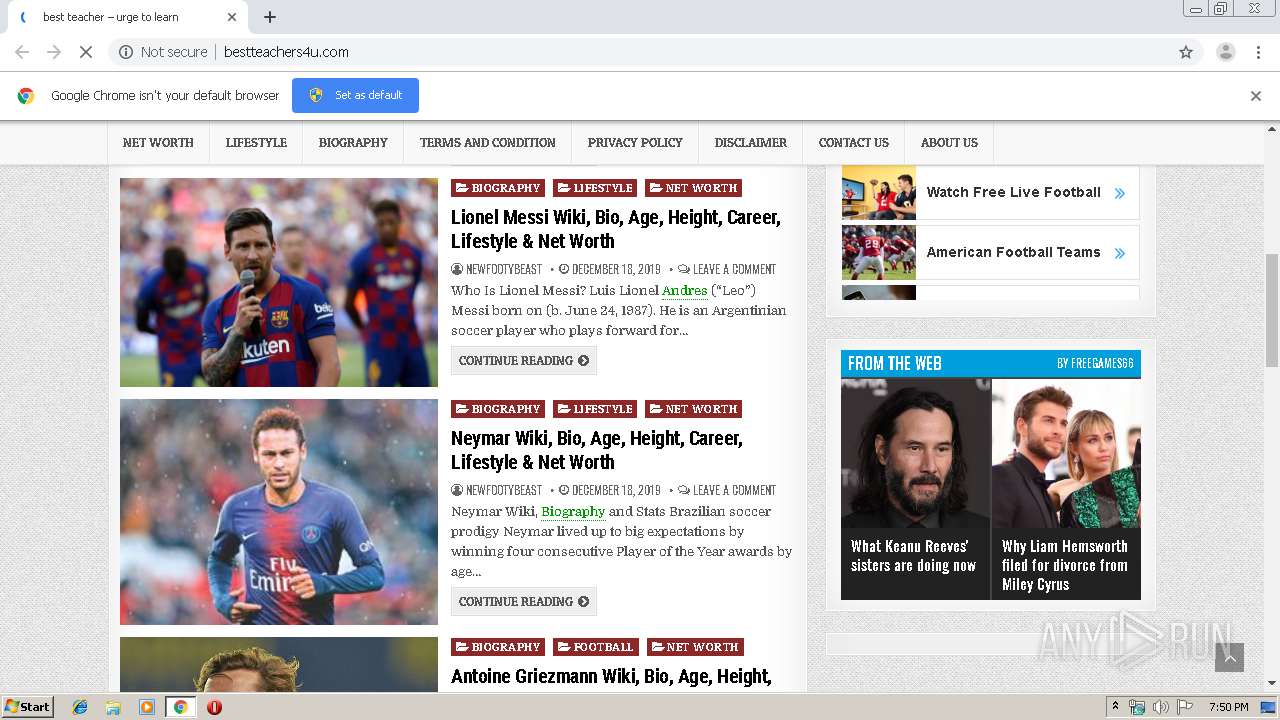1280x720 pixels.
Task: Open the BIOGRAPHY menu item
Action: pyautogui.click(x=353, y=143)
